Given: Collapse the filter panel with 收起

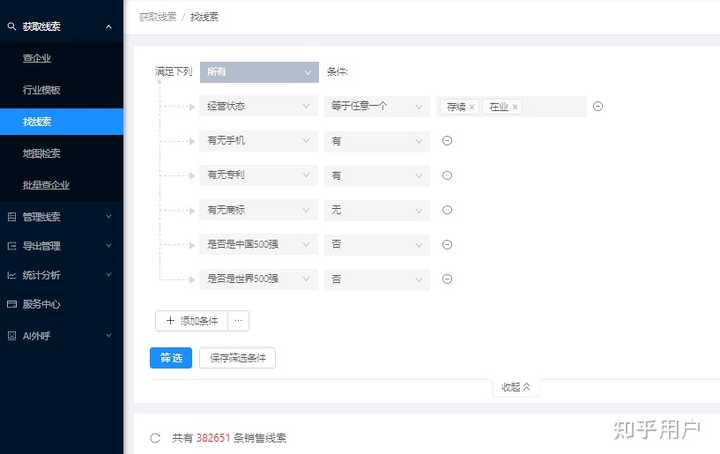Looking at the screenshot, I should [x=516, y=387].
